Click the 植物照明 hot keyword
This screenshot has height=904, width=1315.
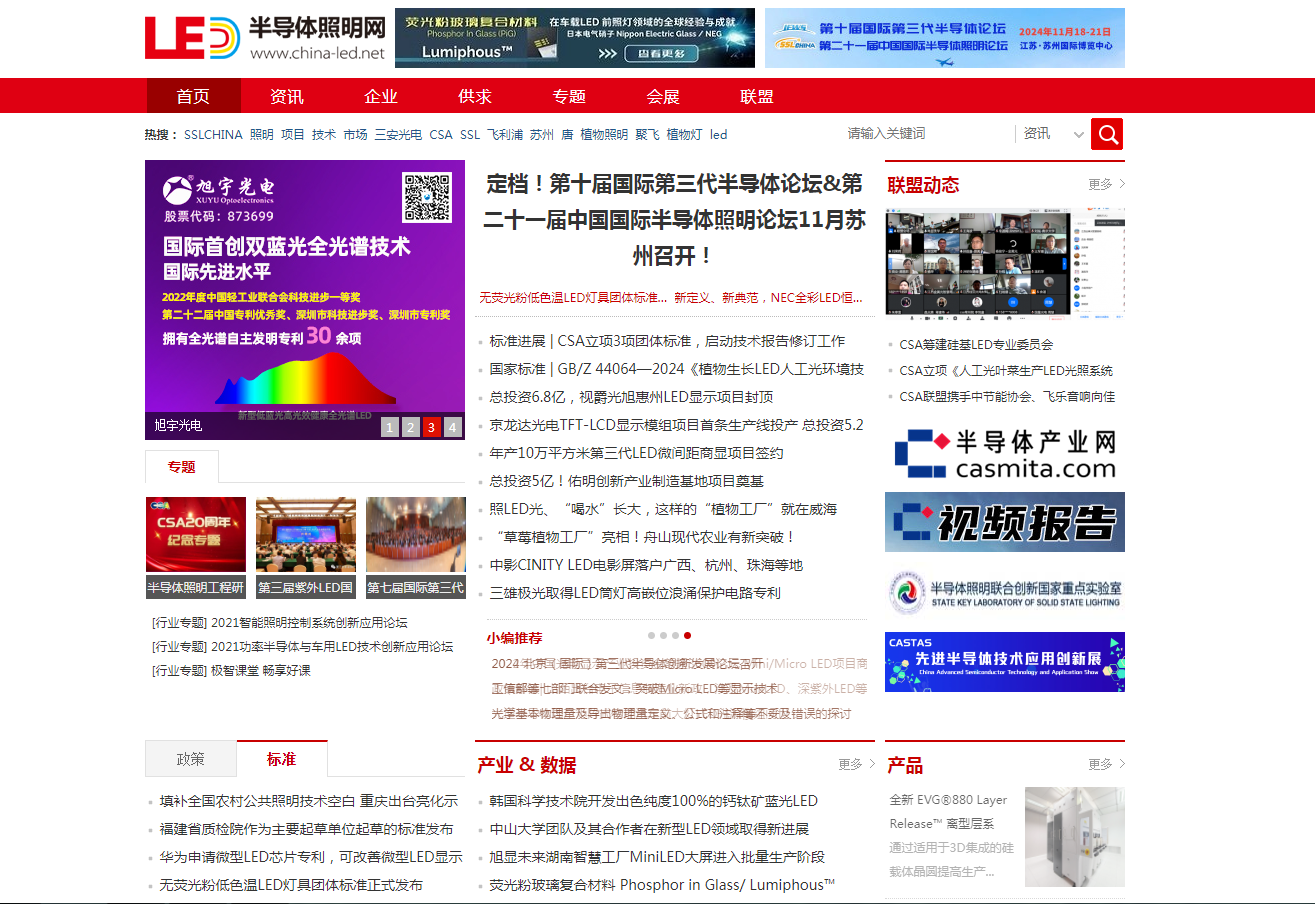(x=604, y=135)
